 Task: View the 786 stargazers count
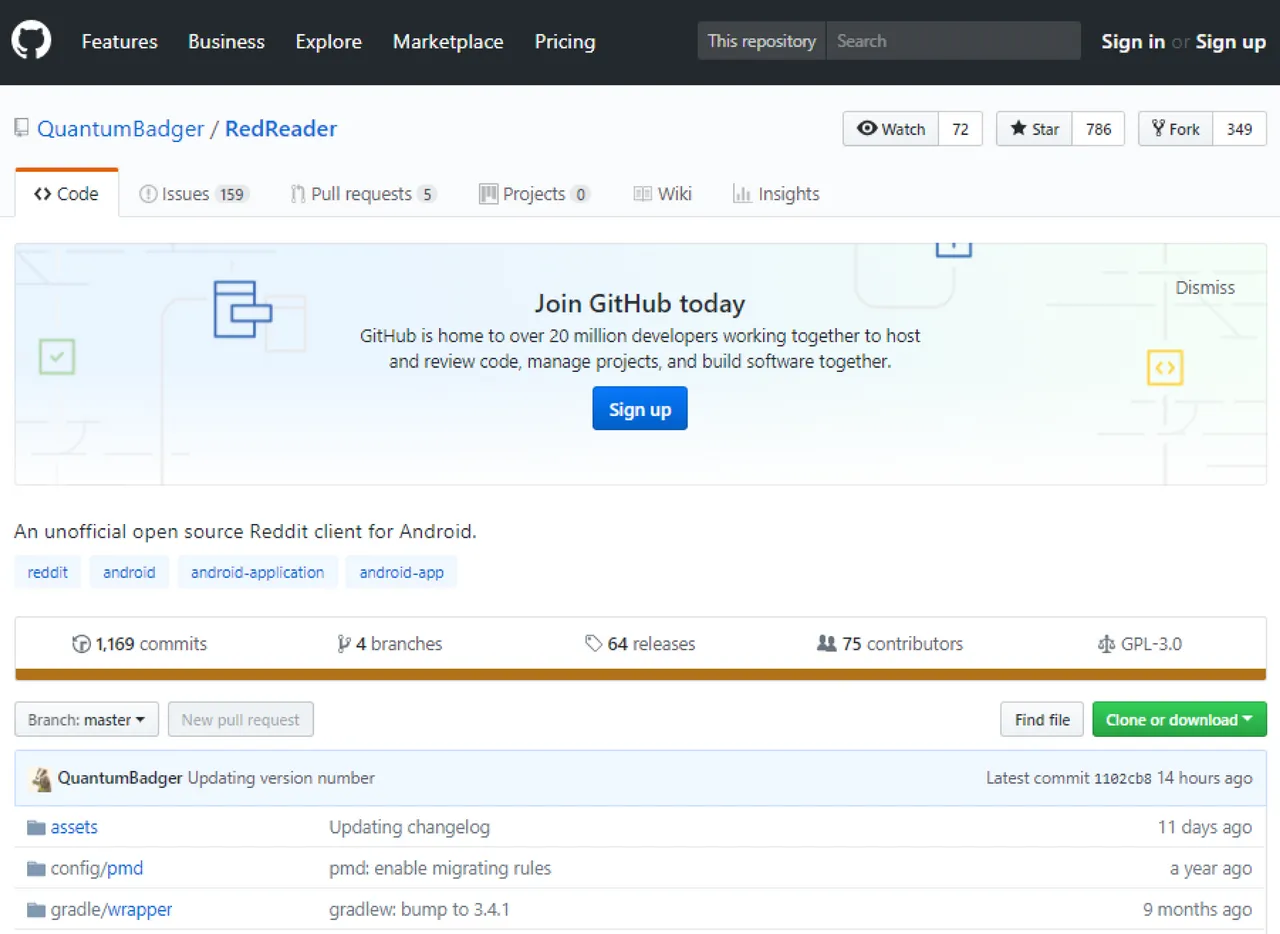tap(1099, 129)
